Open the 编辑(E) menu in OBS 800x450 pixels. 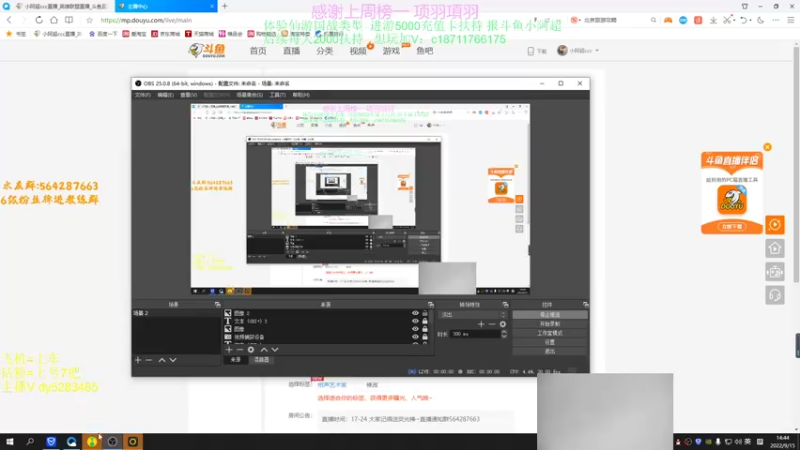165,95
